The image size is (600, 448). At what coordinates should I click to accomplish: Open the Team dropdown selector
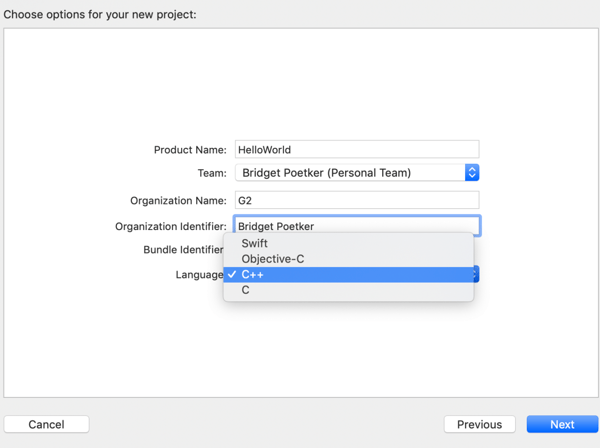[x=357, y=173]
